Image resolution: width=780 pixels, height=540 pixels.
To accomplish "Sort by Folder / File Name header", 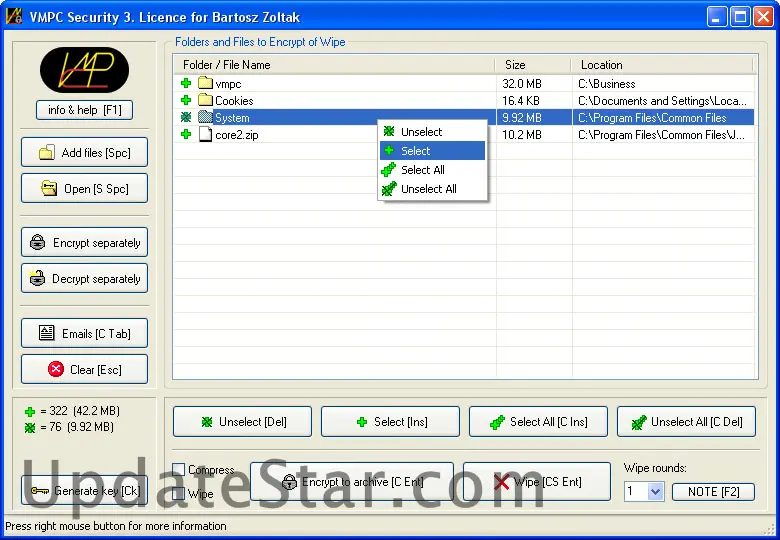I will click(334, 65).
